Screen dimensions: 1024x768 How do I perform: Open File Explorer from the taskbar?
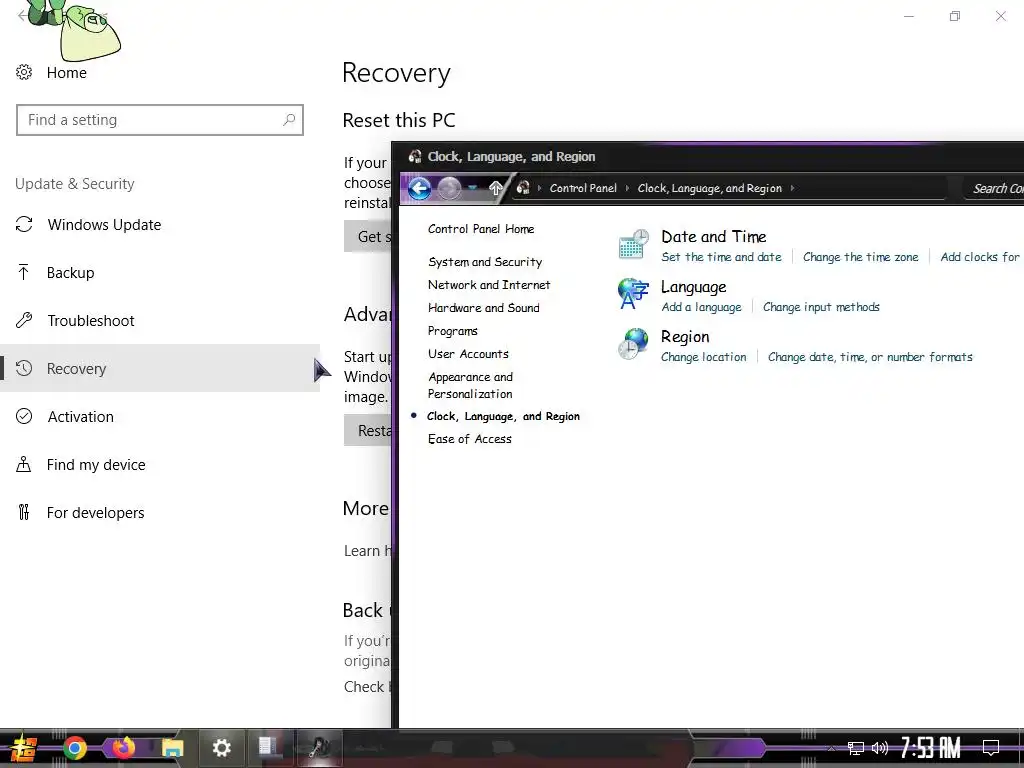tap(173, 748)
